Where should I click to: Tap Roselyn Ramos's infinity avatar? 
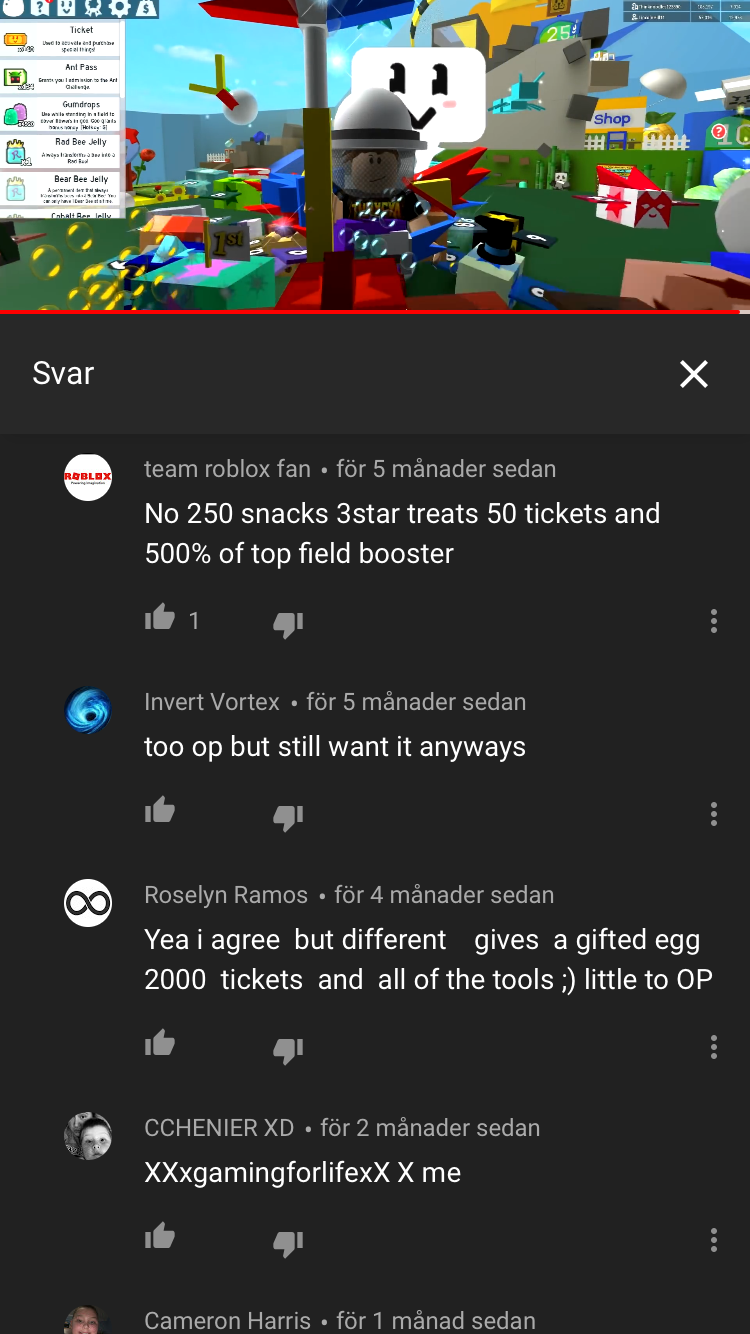[x=88, y=903]
